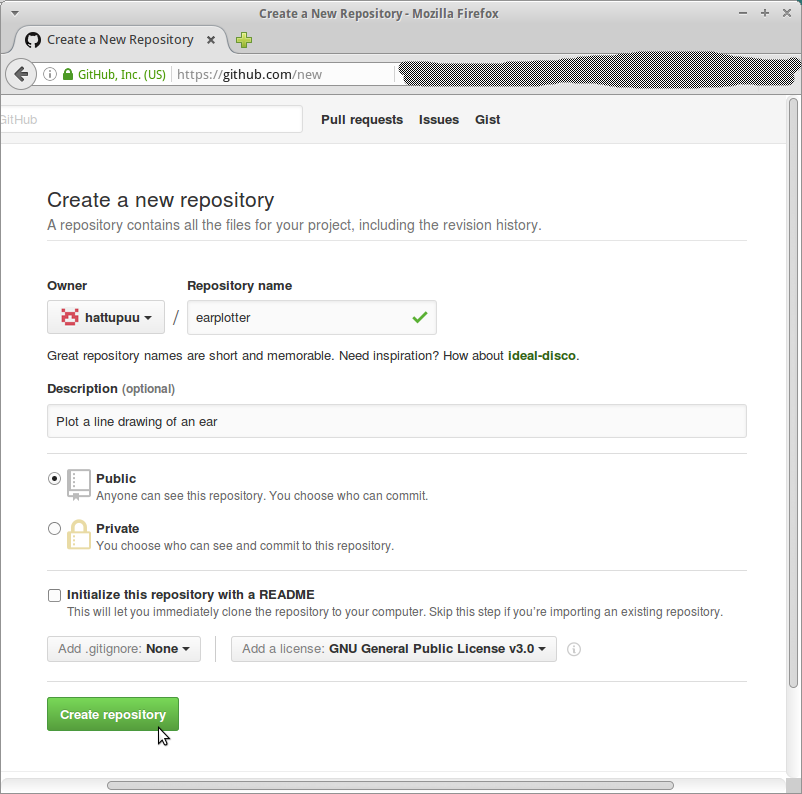The width and height of the screenshot is (802, 794).
Task: Click the green checkmark in the repository name field
Action: pyautogui.click(x=419, y=317)
